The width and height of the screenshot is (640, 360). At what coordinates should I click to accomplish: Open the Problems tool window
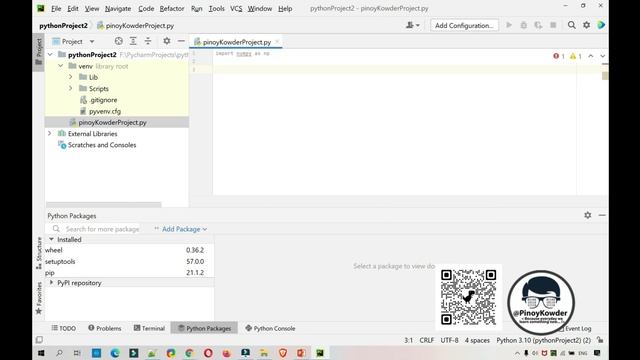pyautogui.click(x=105, y=328)
